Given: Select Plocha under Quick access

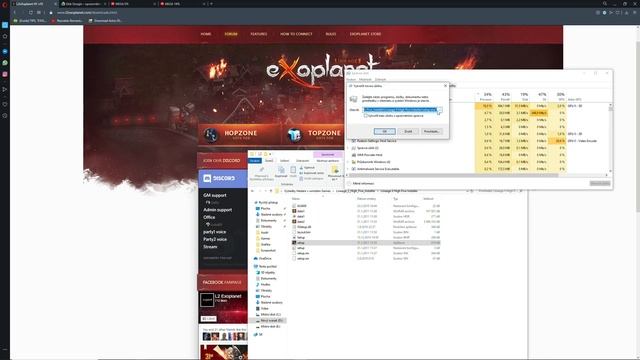Looking at the screenshot, I should (x=265, y=209).
